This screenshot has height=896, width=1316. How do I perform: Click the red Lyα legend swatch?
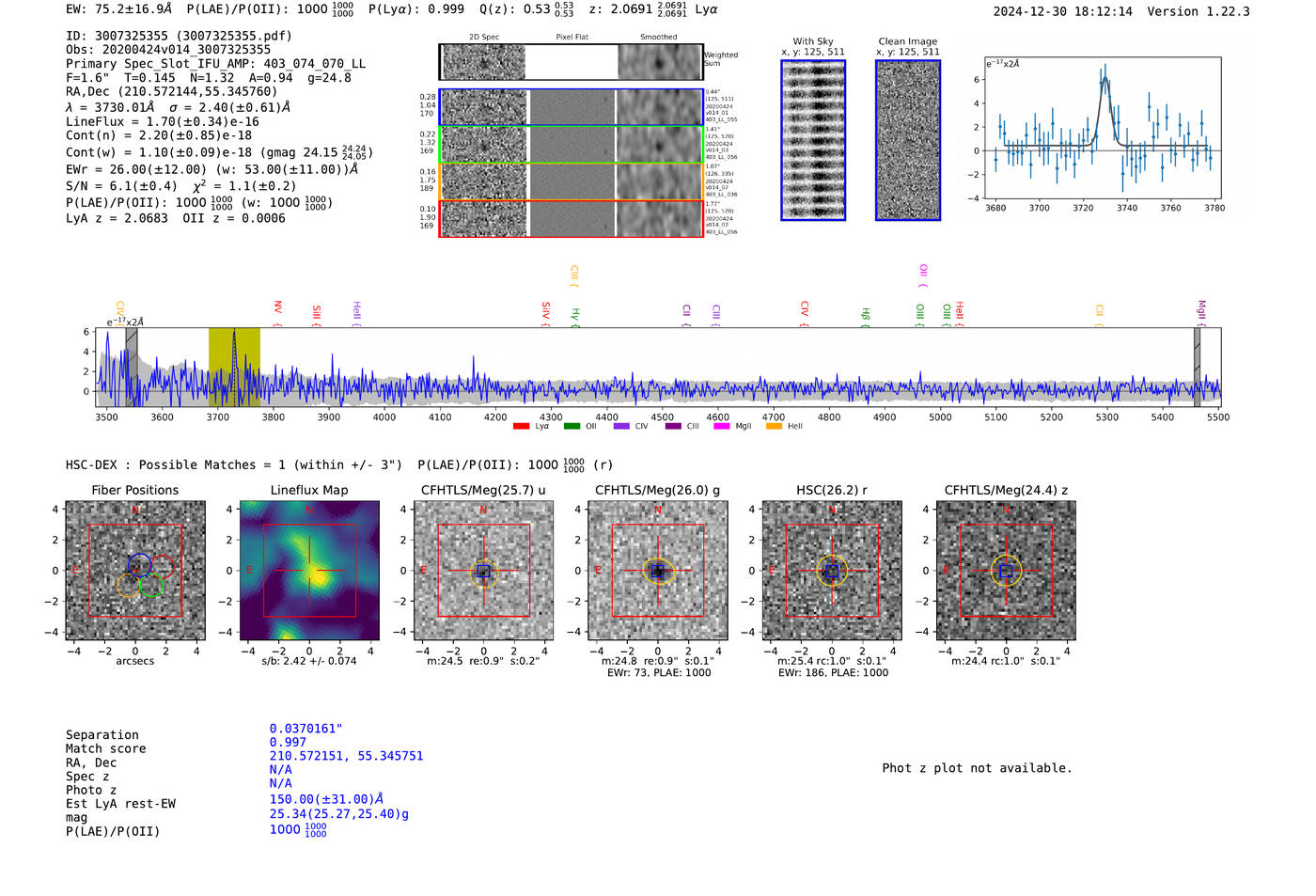521,426
